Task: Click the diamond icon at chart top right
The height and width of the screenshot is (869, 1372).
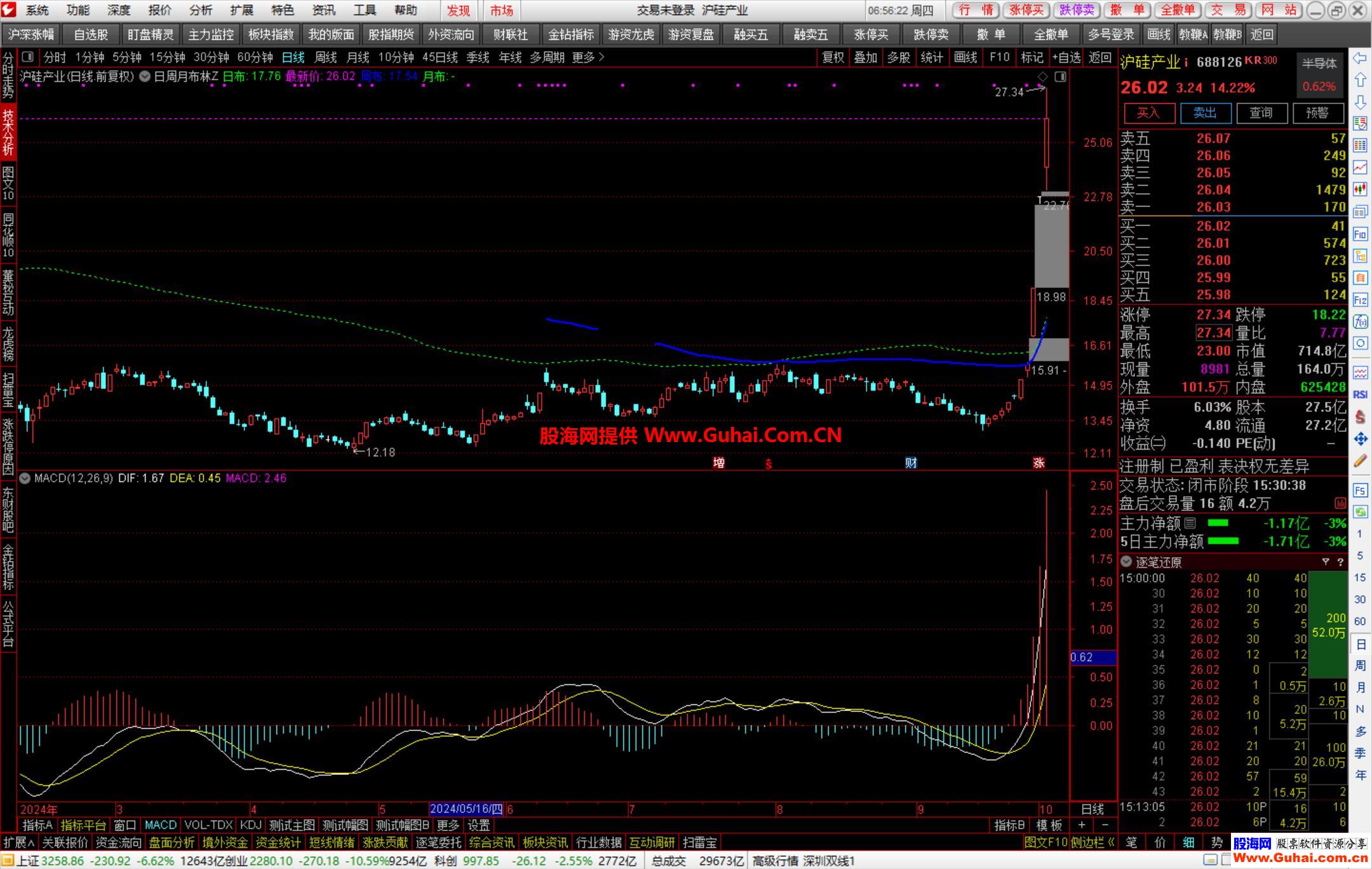Action: [1042, 77]
